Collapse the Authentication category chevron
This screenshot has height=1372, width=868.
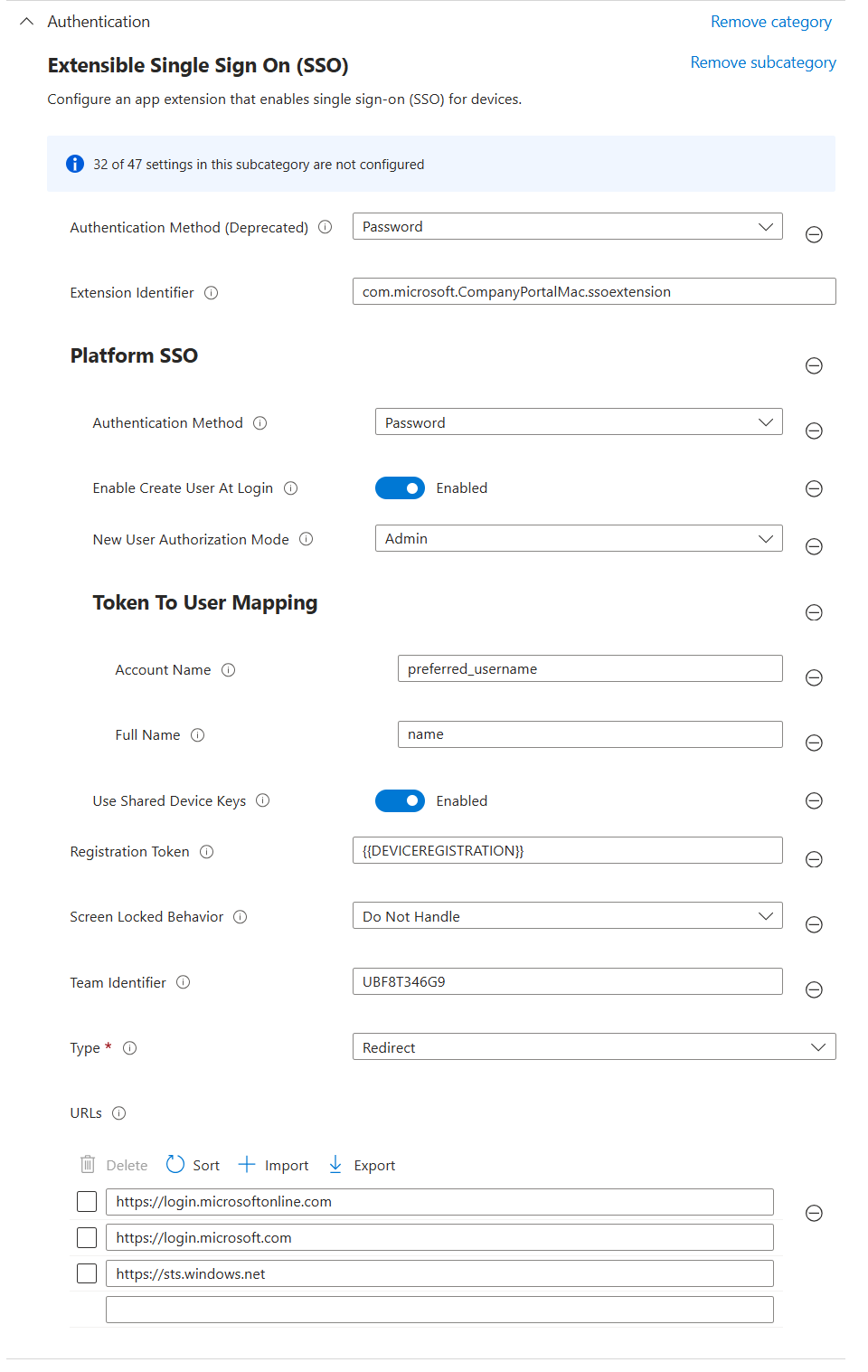pos(27,22)
